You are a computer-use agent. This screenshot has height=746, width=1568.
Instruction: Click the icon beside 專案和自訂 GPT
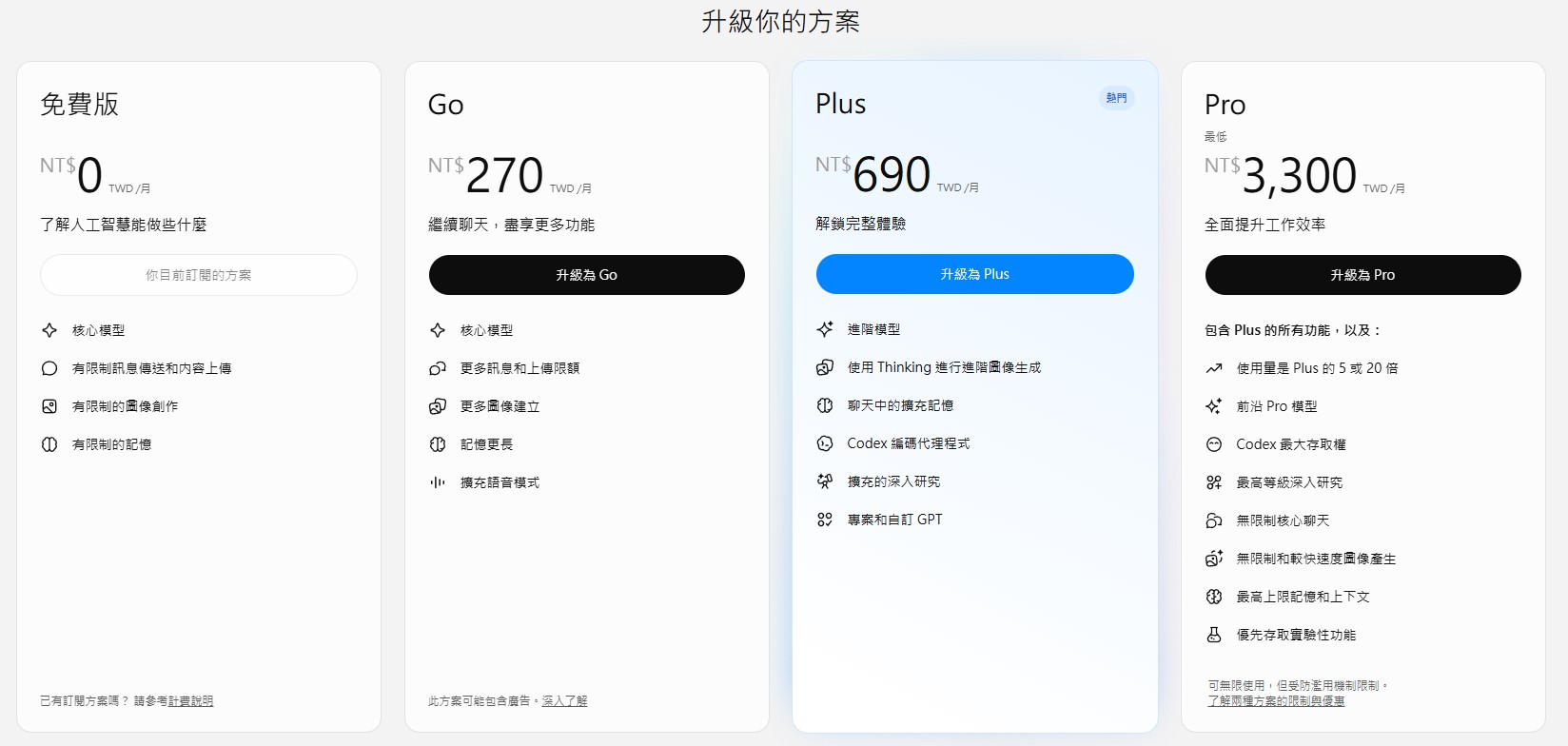pyautogui.click(x=825, y=520)
